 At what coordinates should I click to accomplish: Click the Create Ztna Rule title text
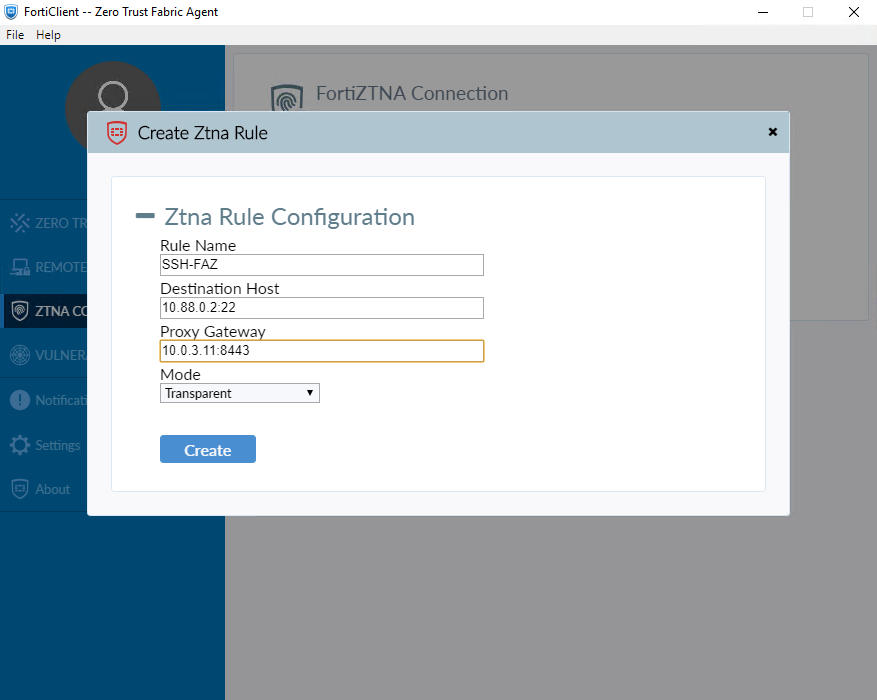point(202,133)
